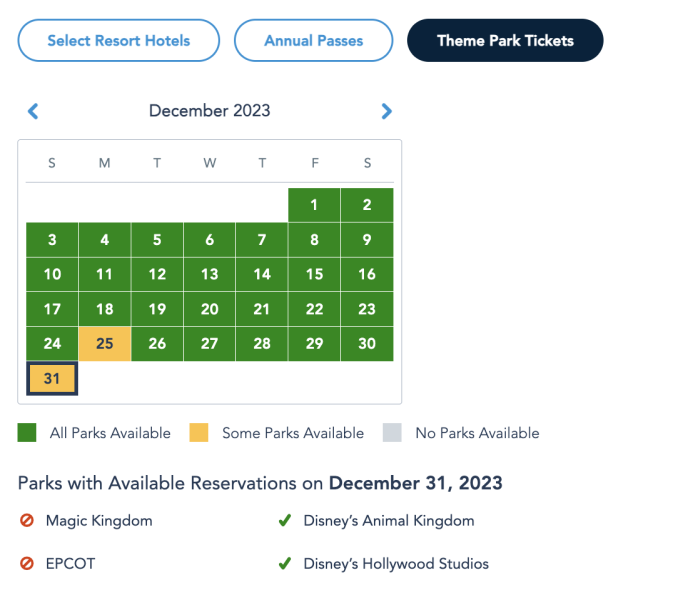
Task: Select December 15 date
Action: pos(314,274)
